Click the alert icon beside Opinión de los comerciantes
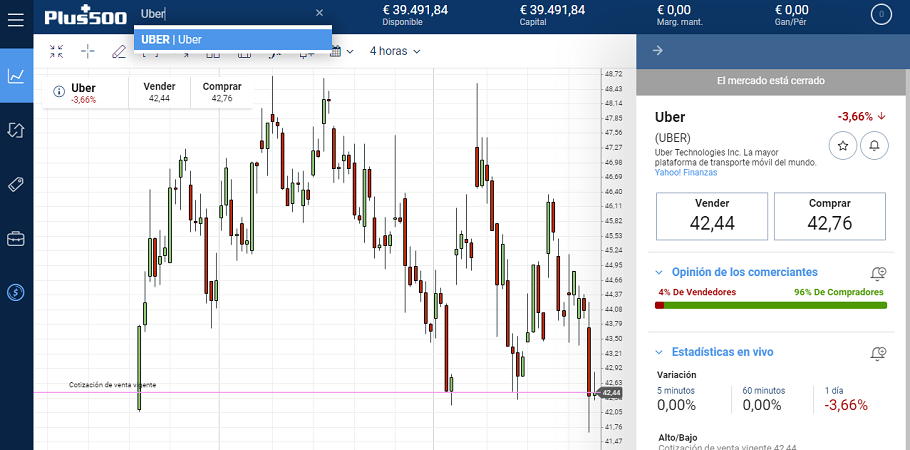The height and width of the screenshot is (450, 910). tap(879, 273)
